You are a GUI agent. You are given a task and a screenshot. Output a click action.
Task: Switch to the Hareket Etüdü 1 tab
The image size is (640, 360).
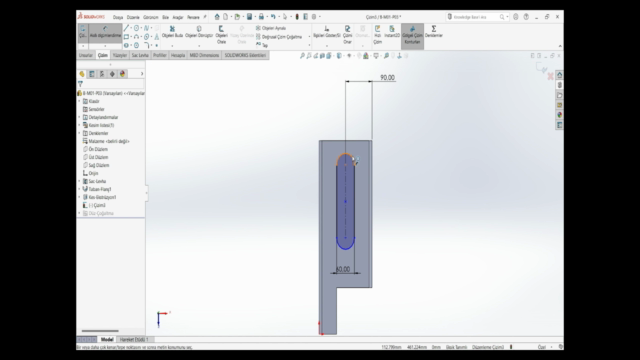tap(134, 339)
